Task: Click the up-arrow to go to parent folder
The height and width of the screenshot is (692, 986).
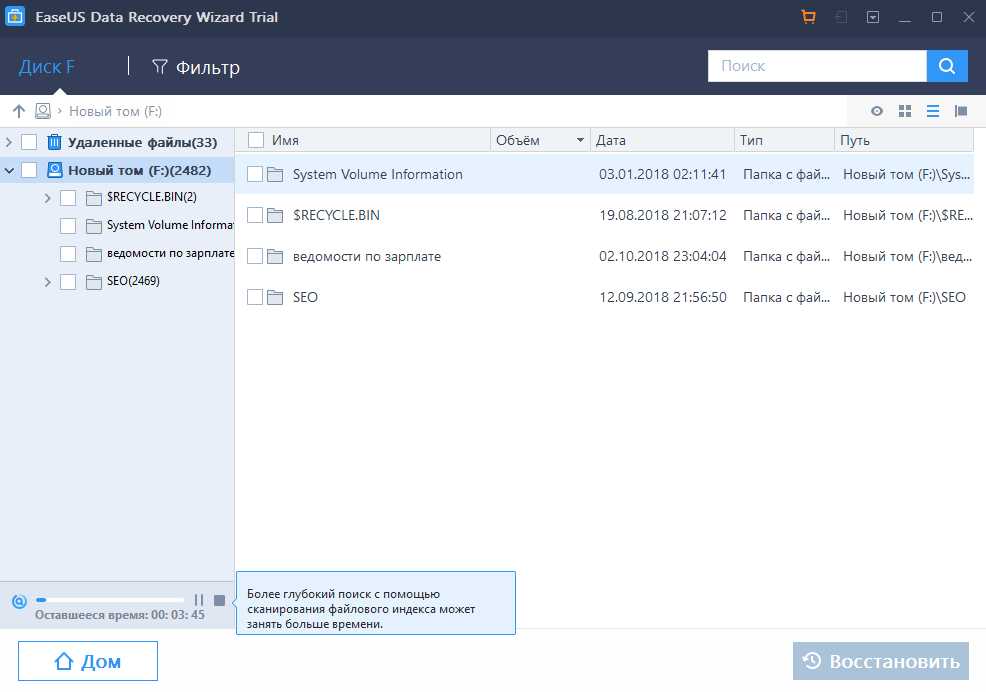Action: (18, 111)
